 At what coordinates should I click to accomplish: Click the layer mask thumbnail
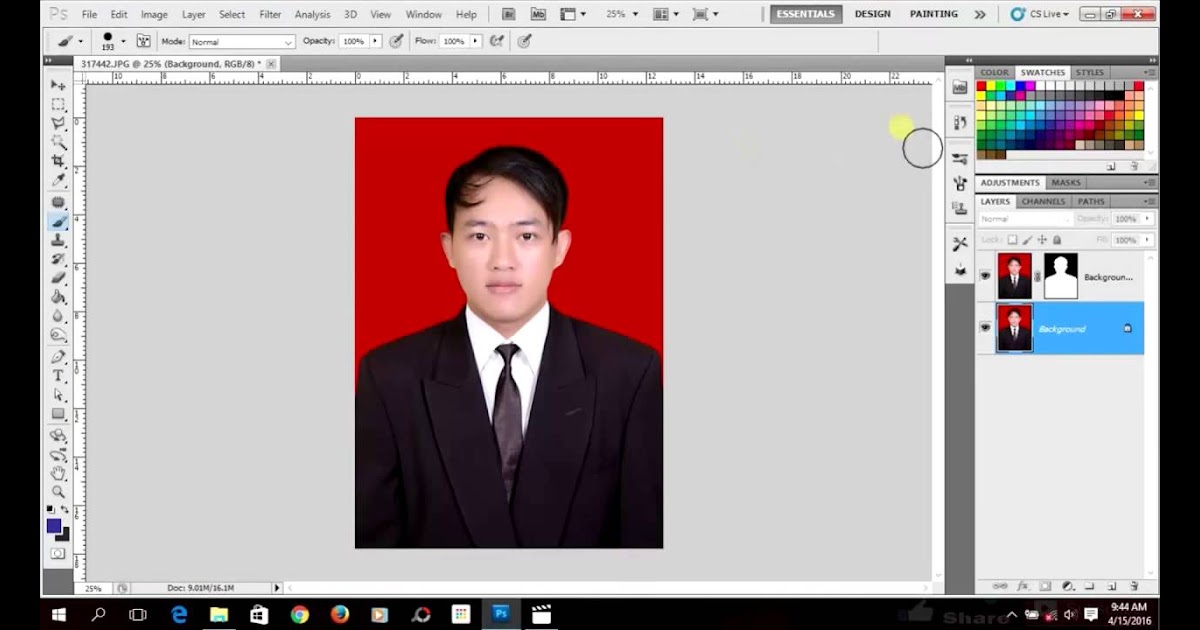coord(1060,276)
